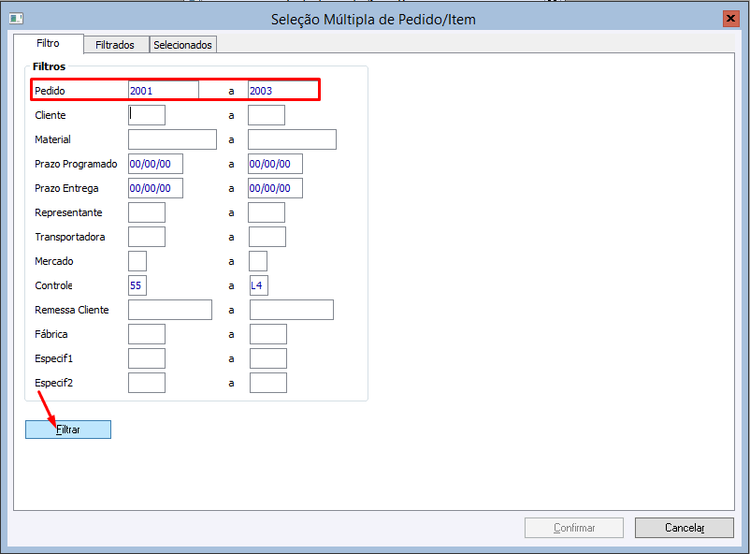The width and height of the screenshot is (750, 554).
Task: Click the Fábrica start field
Action: [147, 334]
